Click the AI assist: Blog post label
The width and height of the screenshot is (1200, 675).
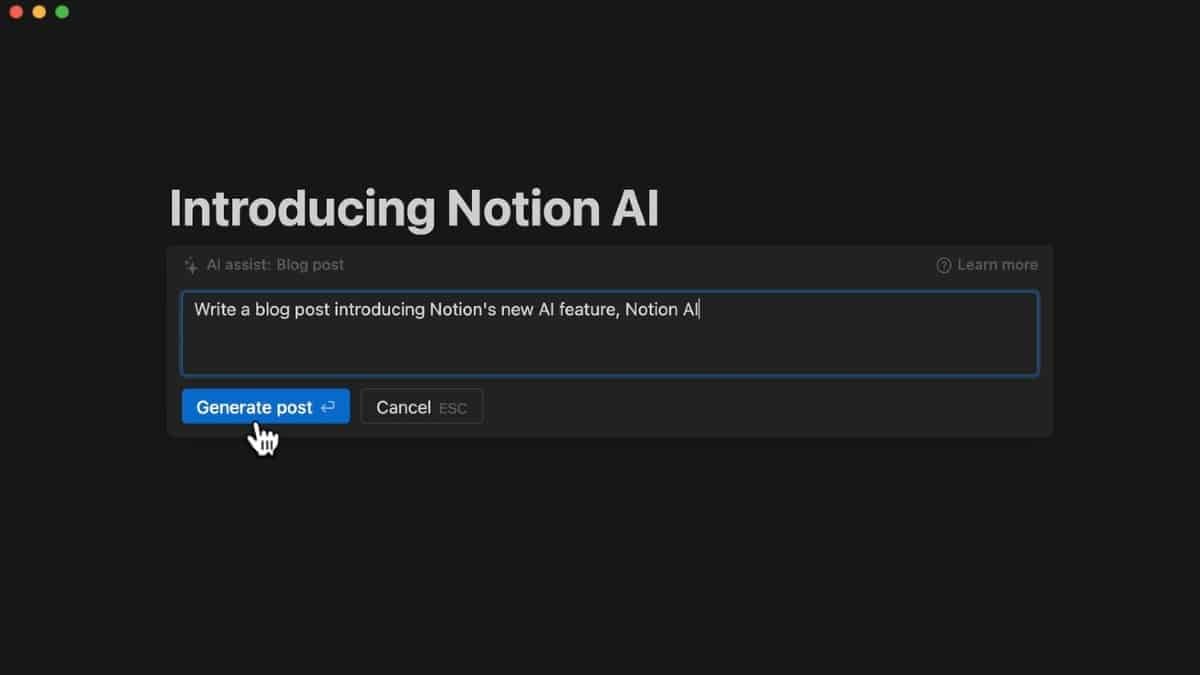(275, 265)
